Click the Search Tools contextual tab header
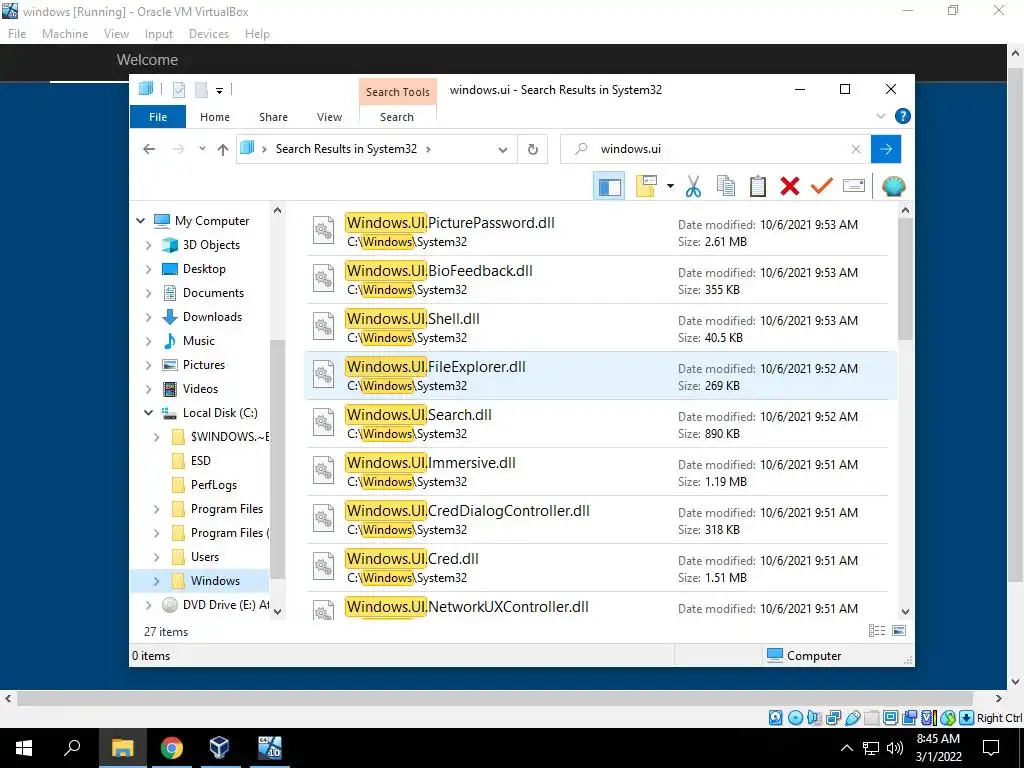 (398, 92)
